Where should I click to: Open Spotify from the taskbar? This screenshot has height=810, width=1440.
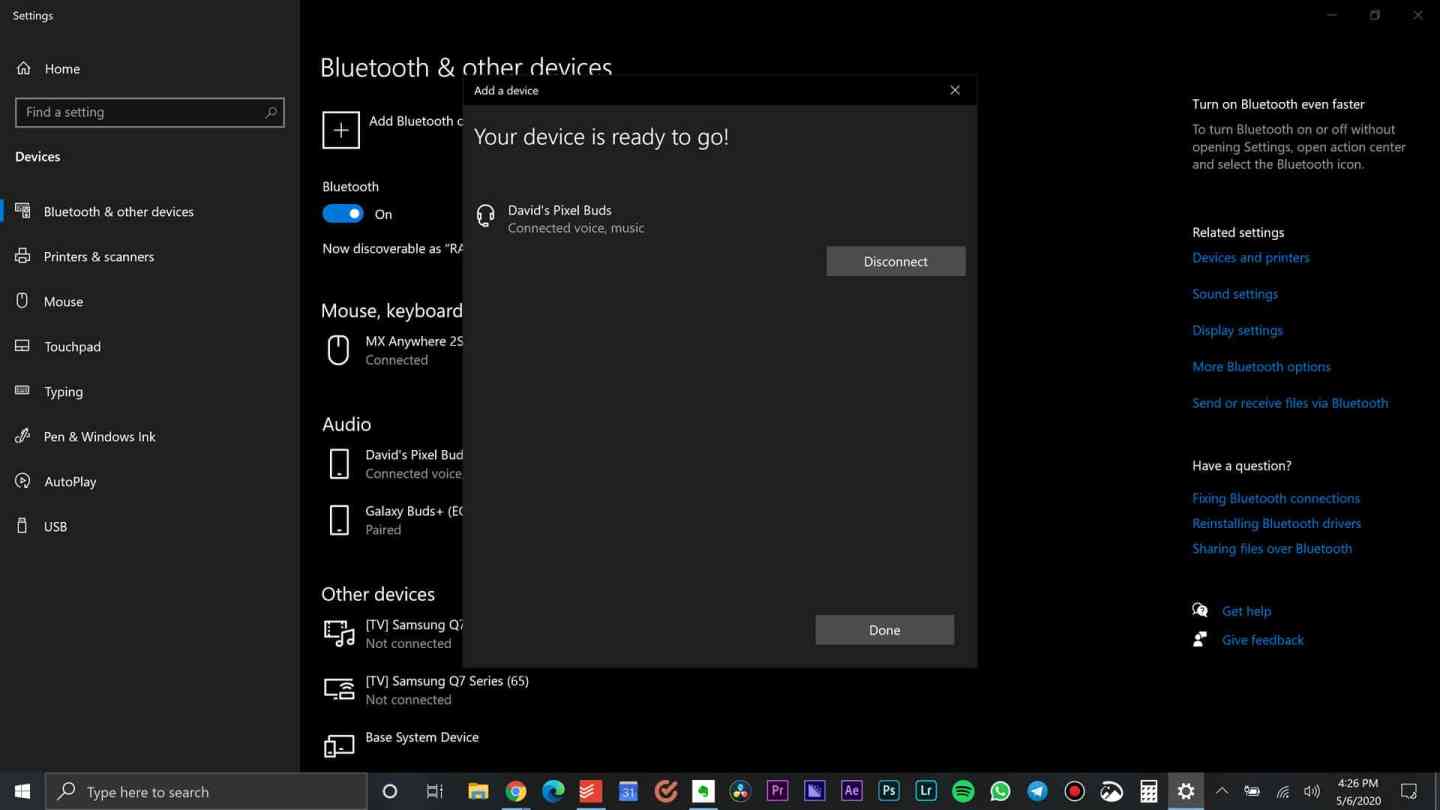(x=963, y=791)
